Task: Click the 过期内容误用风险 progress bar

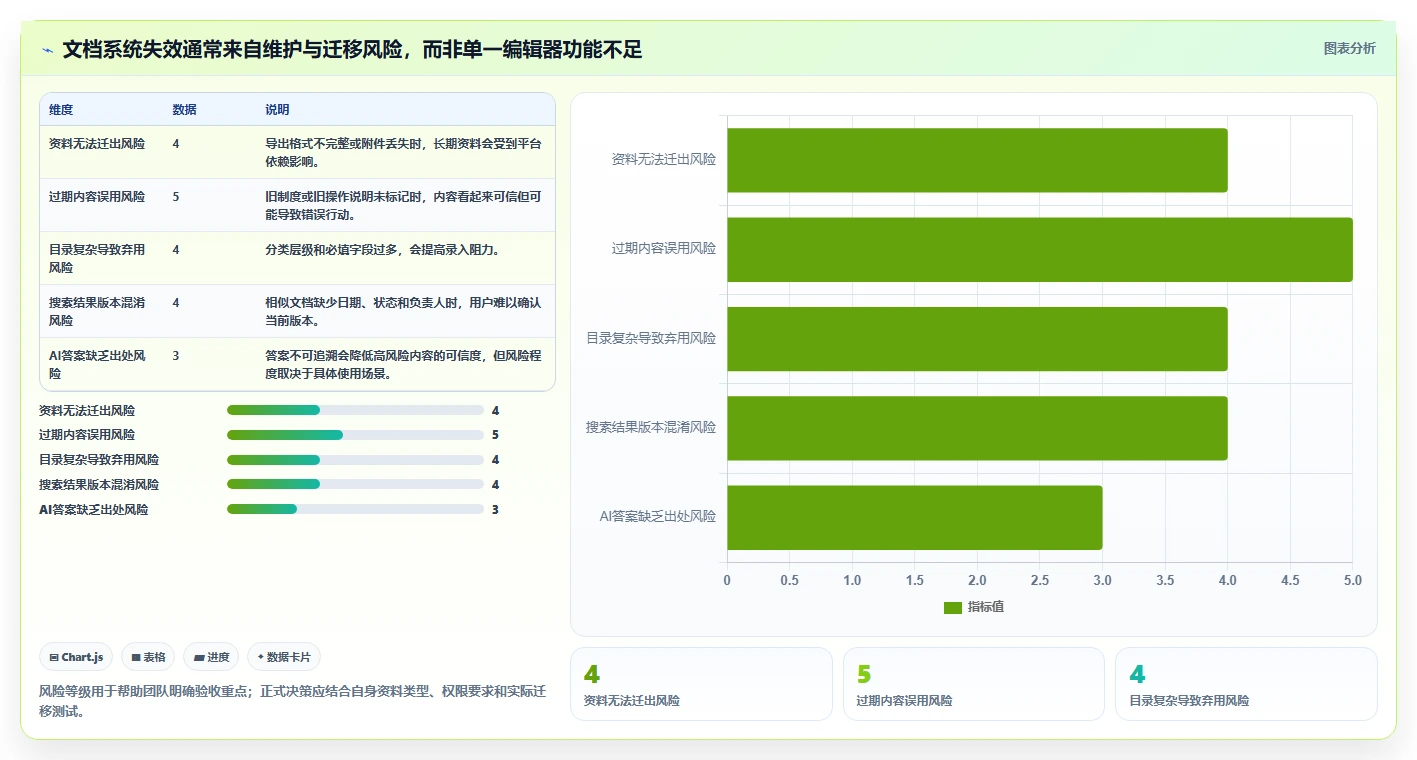Action: tap(355, 435)
